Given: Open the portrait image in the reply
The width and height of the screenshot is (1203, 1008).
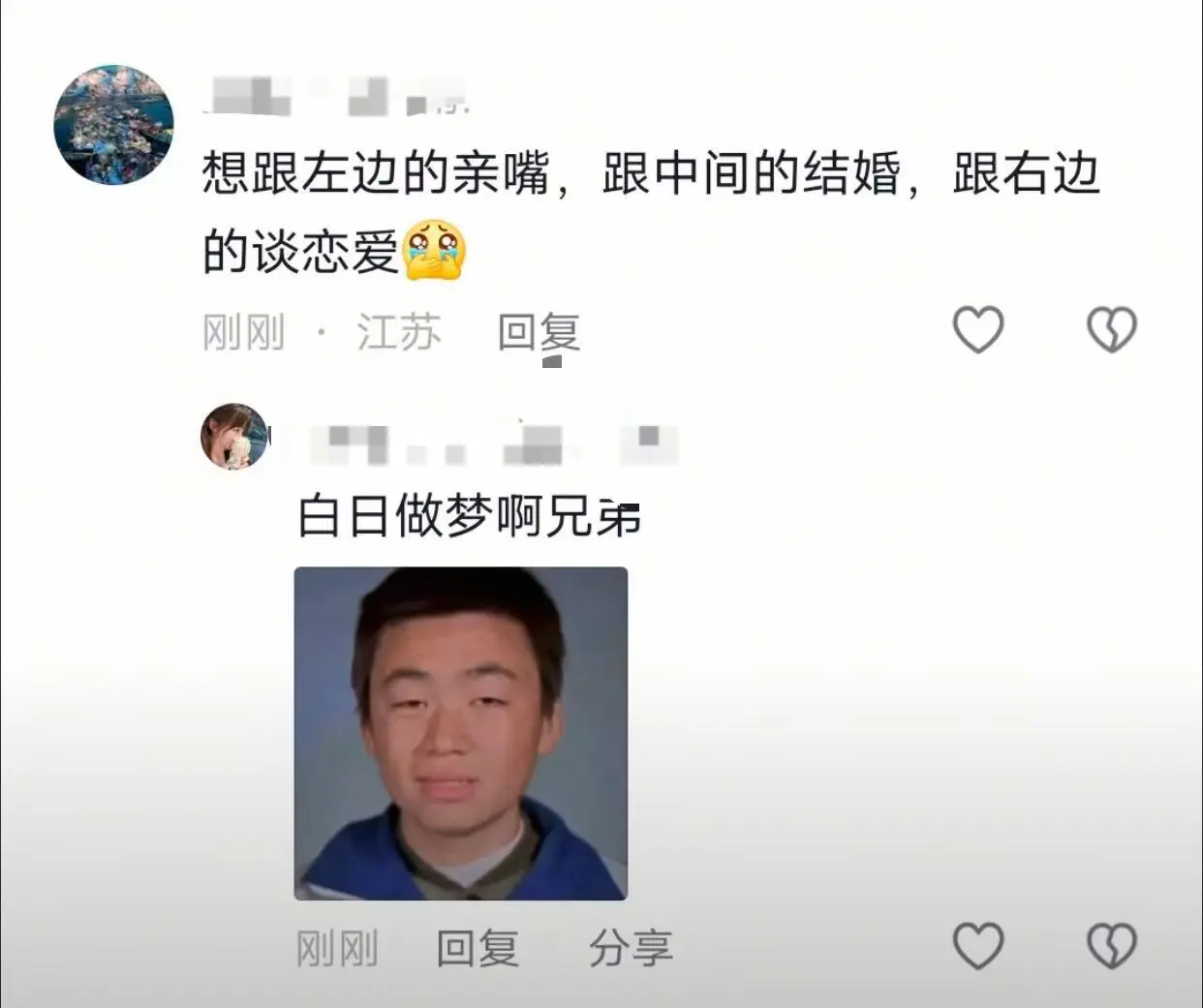Looking at the screenshot, I should tap(461, 734).
